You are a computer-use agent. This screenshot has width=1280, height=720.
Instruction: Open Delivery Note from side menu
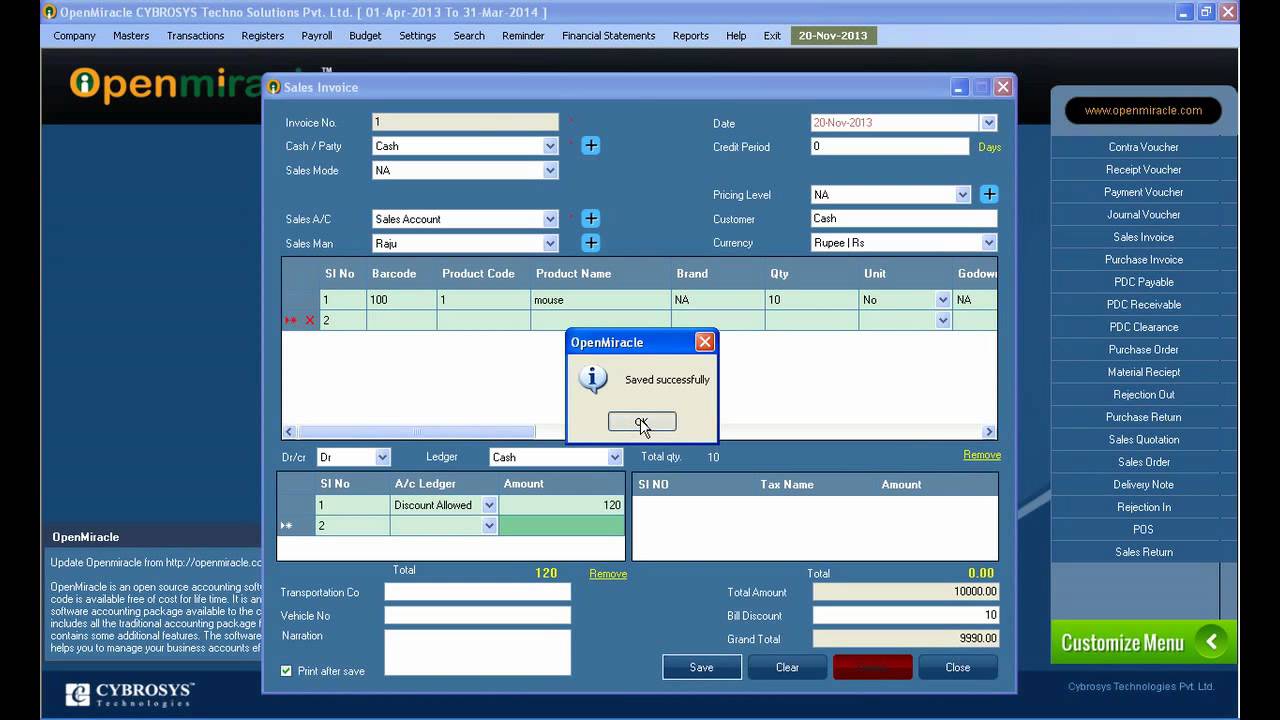1143,485
